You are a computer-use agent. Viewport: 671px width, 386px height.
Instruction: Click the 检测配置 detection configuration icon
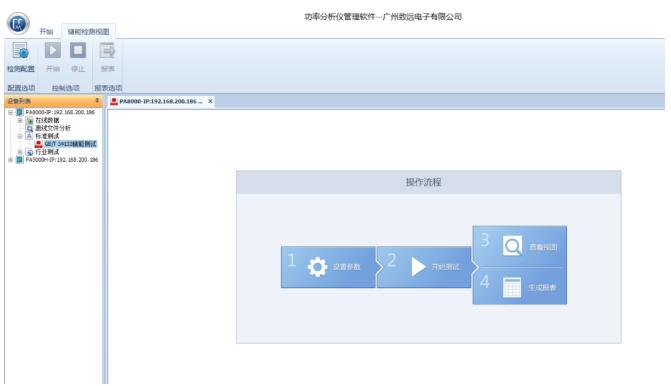coord(20,51)
